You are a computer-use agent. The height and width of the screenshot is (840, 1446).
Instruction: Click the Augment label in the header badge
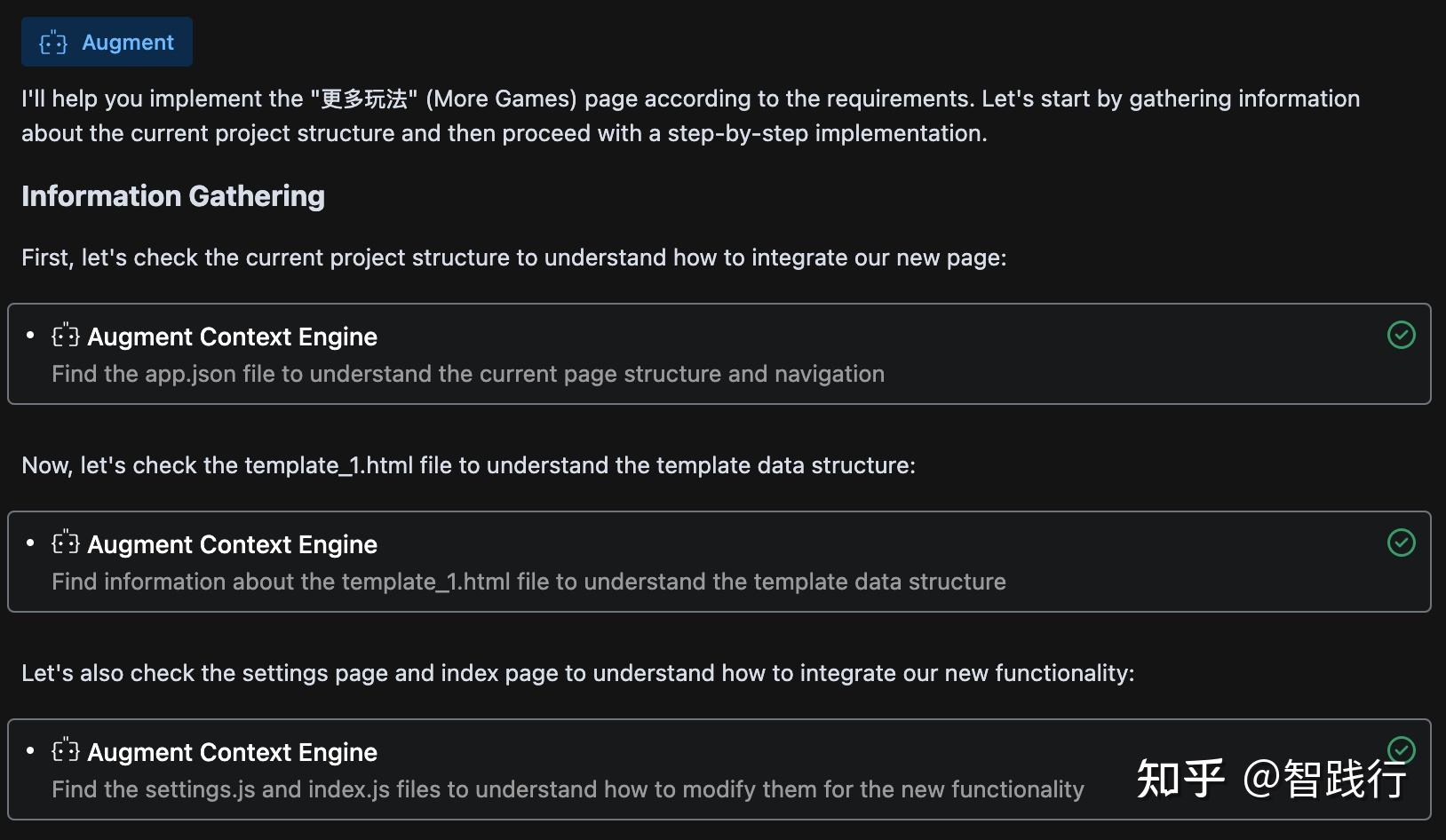click(x=127, y=41)
